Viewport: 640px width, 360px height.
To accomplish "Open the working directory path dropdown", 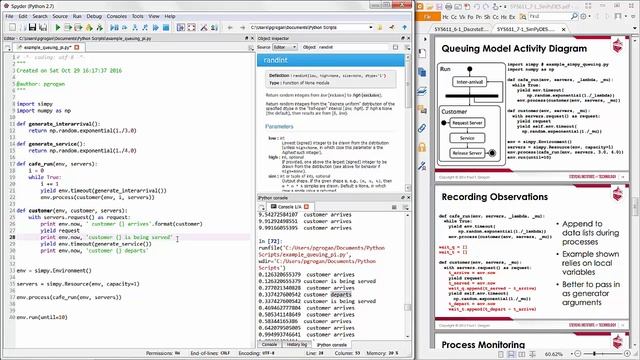I will pyautogui.click(x=371, y=27).
